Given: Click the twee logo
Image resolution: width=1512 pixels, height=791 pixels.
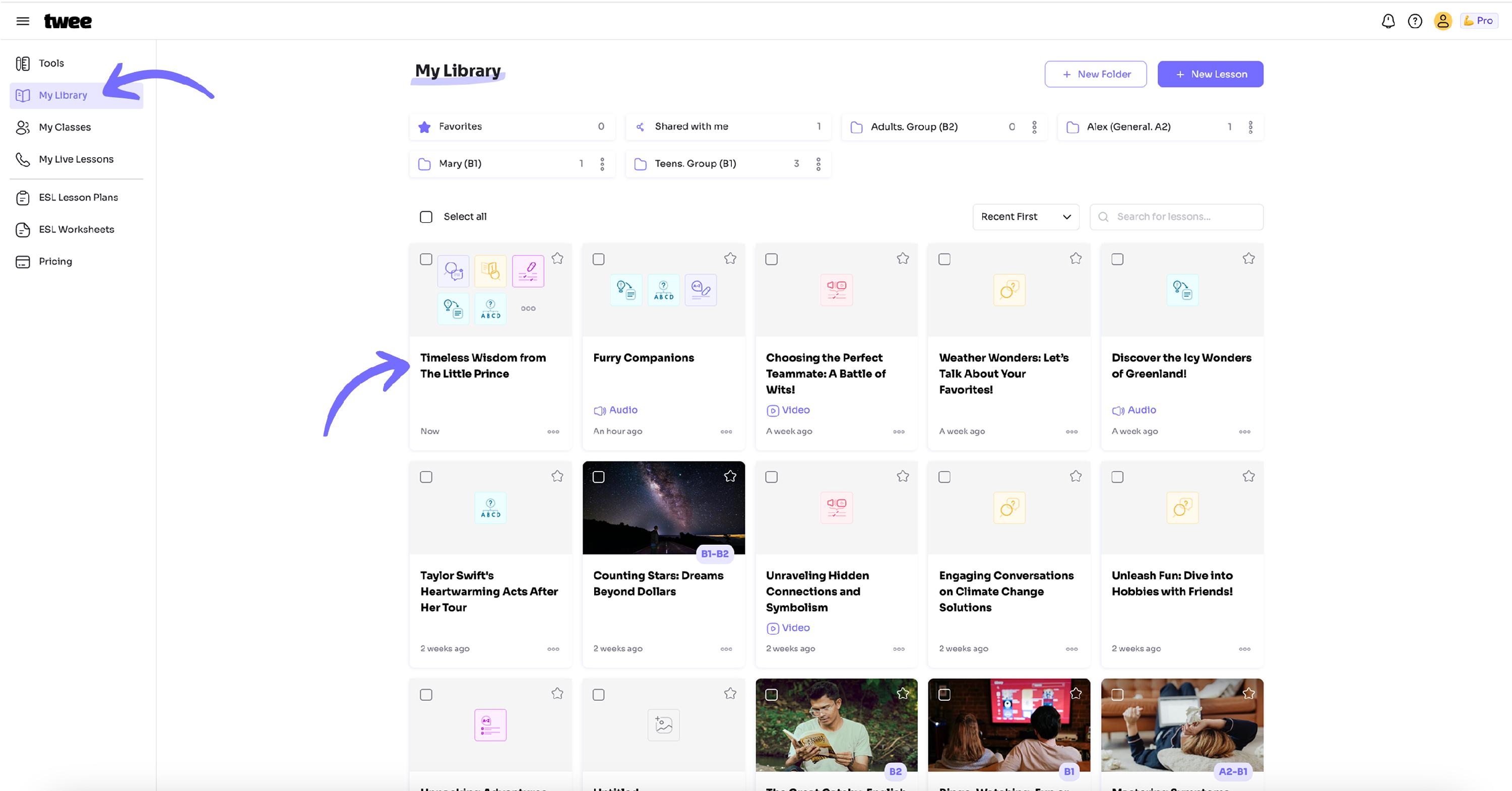Looking at the screenshot, I should [68, 21].
